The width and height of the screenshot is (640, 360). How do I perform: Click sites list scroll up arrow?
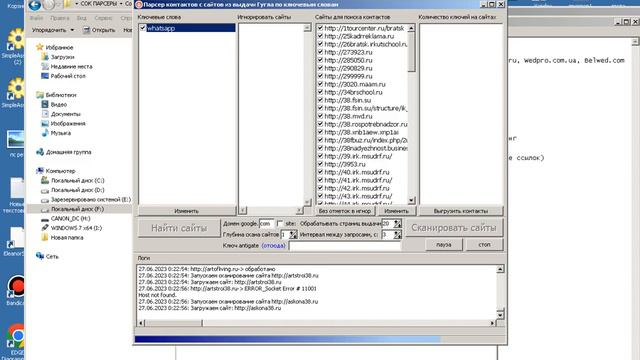pyautogui.click(x=411, y=28)
